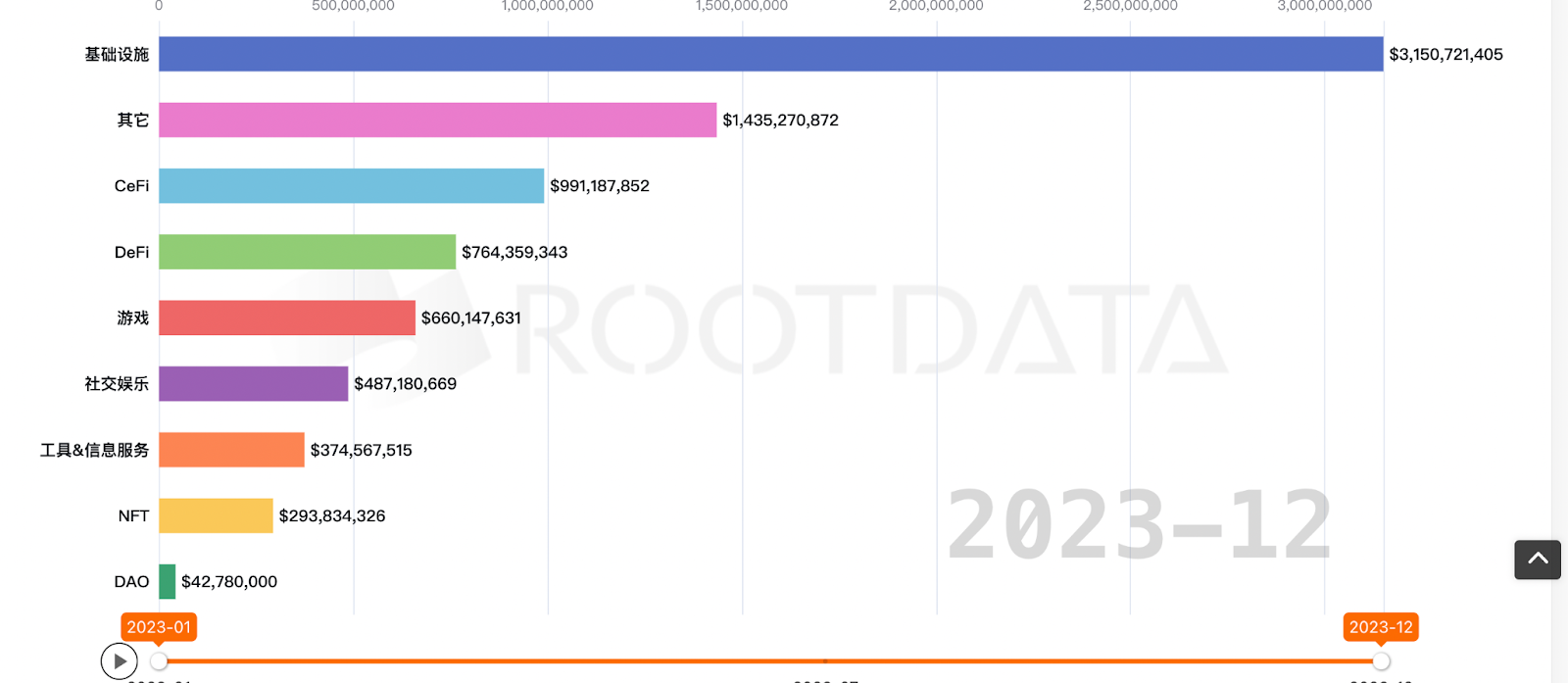Viewport: 1568px width, 683px height.
Task: Select the light blue CeFi bar
Action: 351,185
